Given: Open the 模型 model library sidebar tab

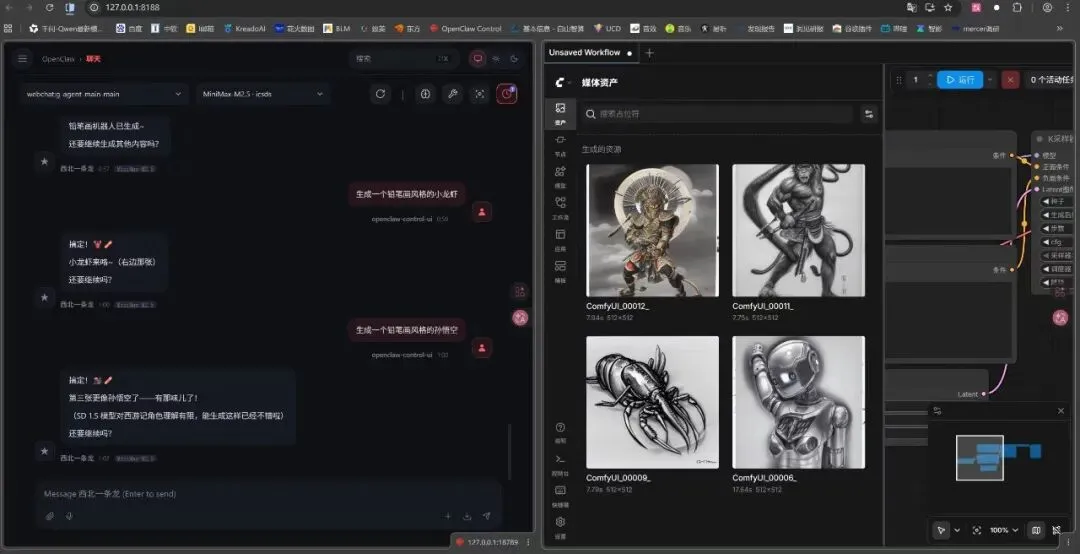Looking at the screenshot, I should (561, 176).
